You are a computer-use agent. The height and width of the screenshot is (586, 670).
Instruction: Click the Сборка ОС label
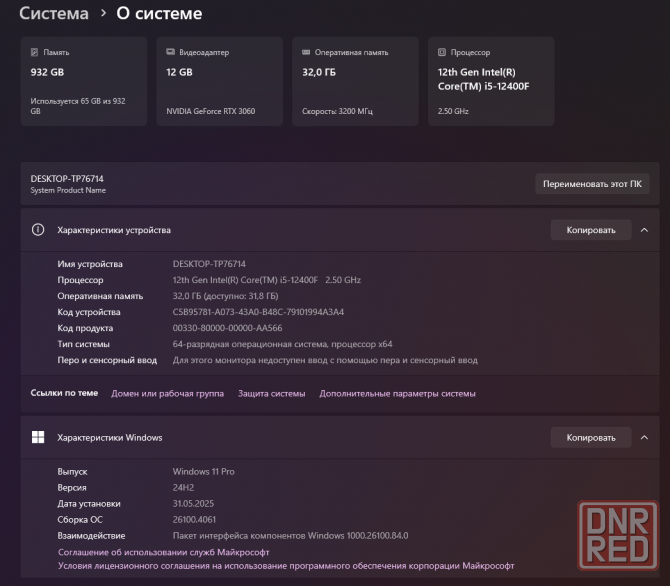pos(80,520)
